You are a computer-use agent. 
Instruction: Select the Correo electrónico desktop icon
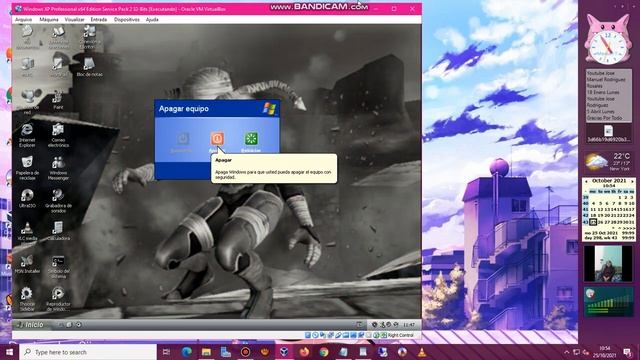coord(58,135)
